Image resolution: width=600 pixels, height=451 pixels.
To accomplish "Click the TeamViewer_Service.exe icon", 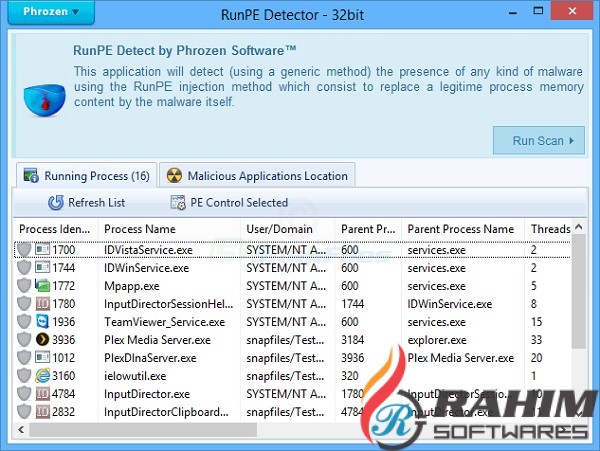I will tap(42, 322).
